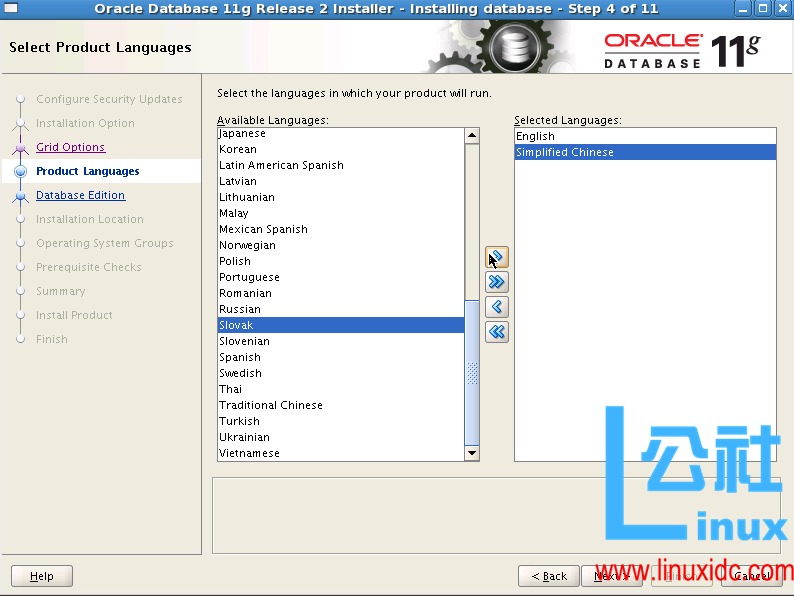
Task: Go to the Database Edition step
Action: pyautogui.click(x=80, y=195)
